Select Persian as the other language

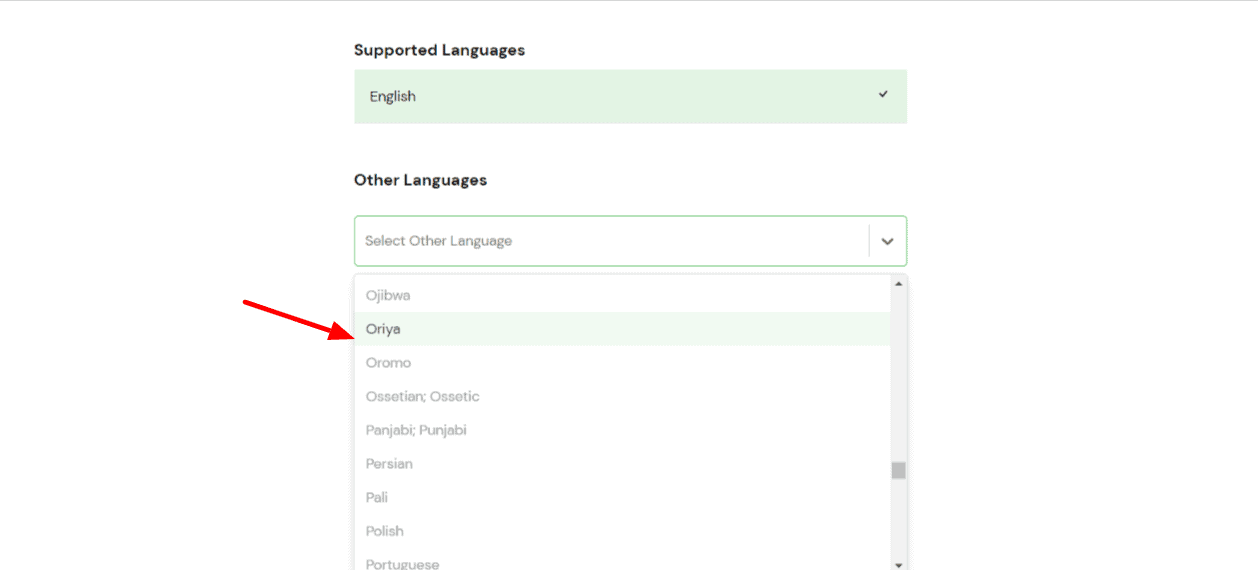coord(389,464)
